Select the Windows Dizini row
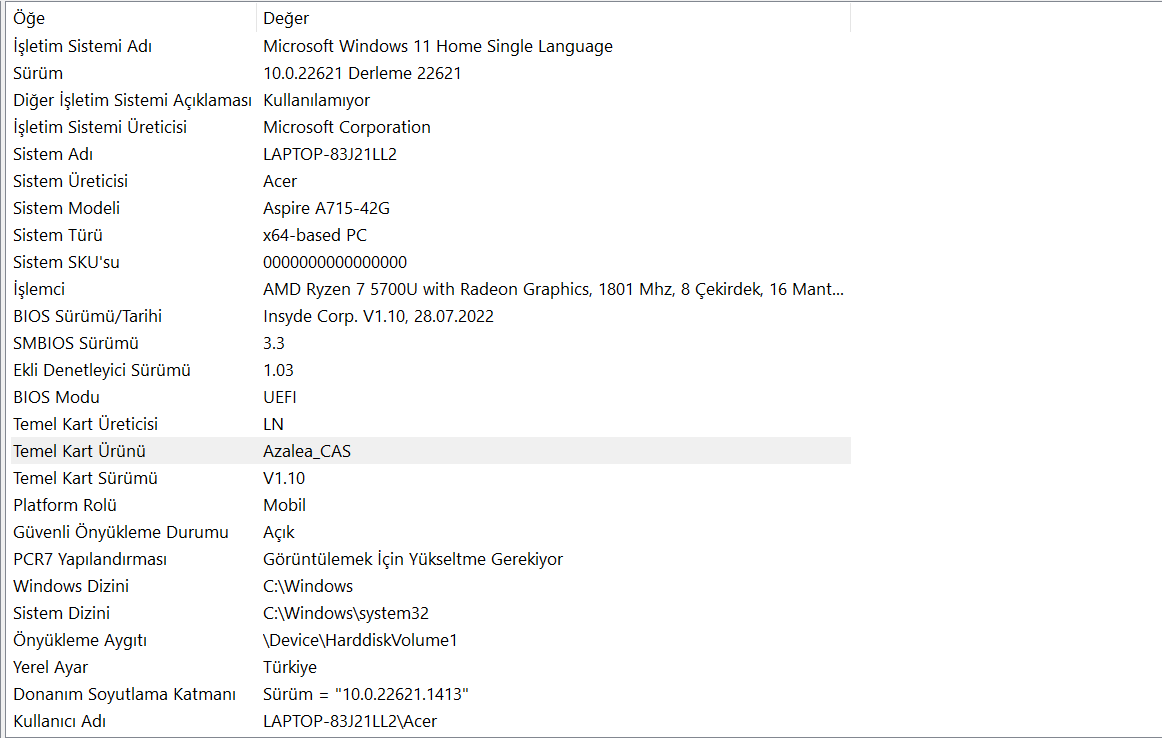 (71, 586)
